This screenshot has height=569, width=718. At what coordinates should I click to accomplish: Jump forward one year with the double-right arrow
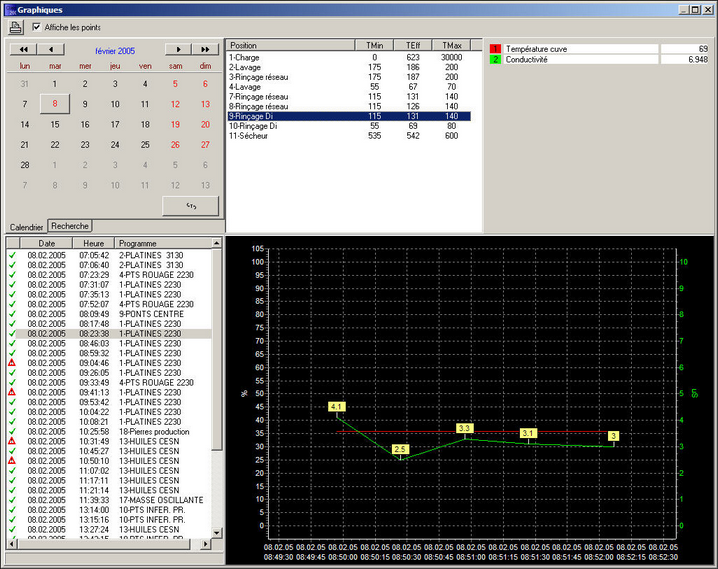tap(206, 49)
